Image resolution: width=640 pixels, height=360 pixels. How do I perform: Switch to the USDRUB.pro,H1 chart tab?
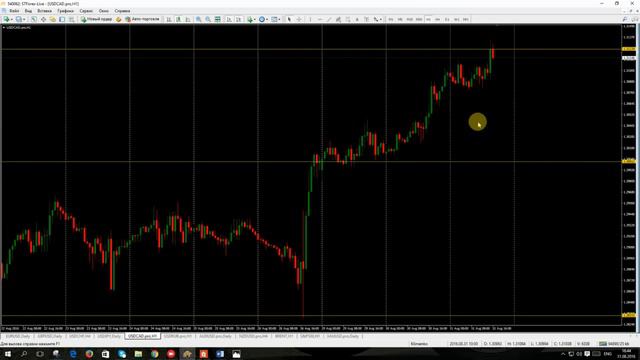[x=178, y=336]
